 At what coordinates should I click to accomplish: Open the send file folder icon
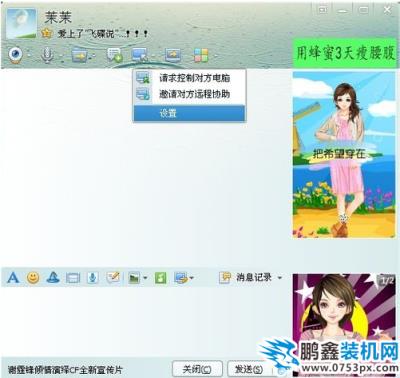[x=79, y=55]
